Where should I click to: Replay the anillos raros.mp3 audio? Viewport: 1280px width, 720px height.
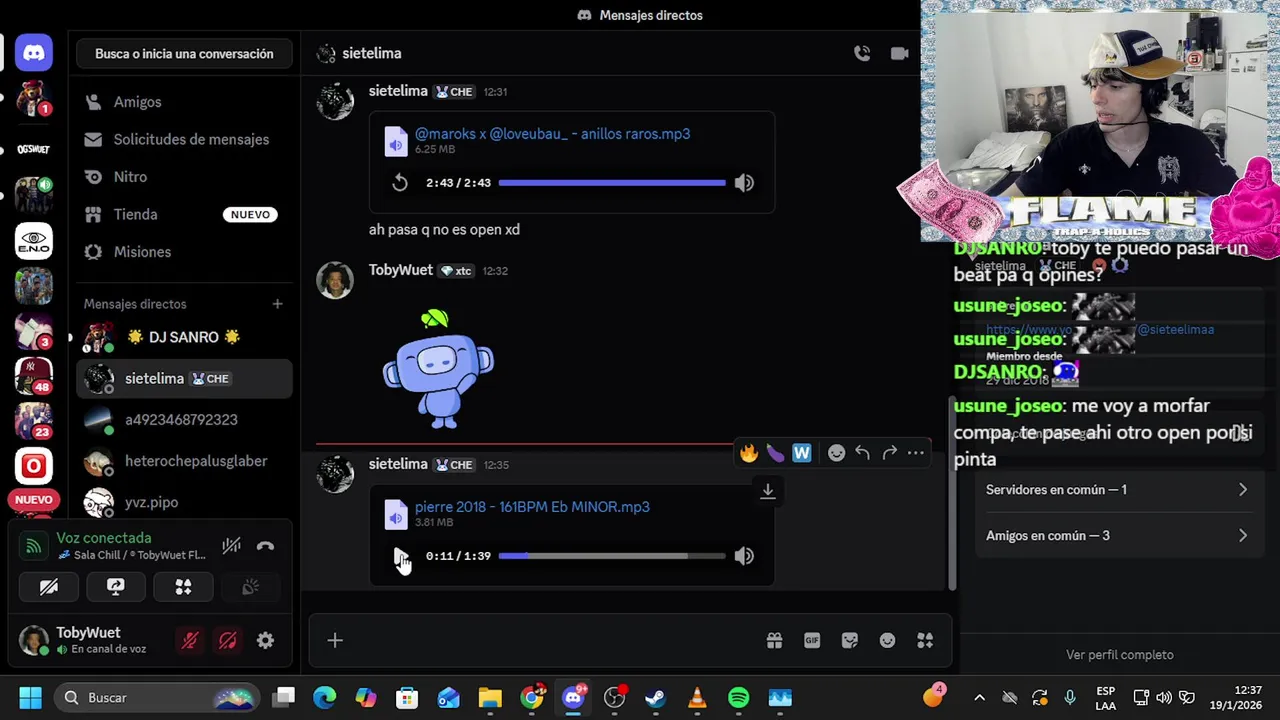coord(400,183)
